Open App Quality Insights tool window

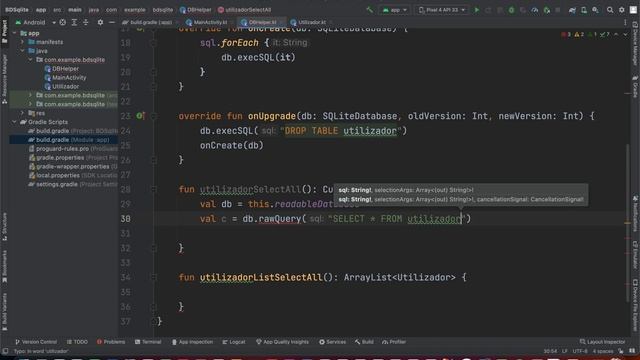pos(282,342)
